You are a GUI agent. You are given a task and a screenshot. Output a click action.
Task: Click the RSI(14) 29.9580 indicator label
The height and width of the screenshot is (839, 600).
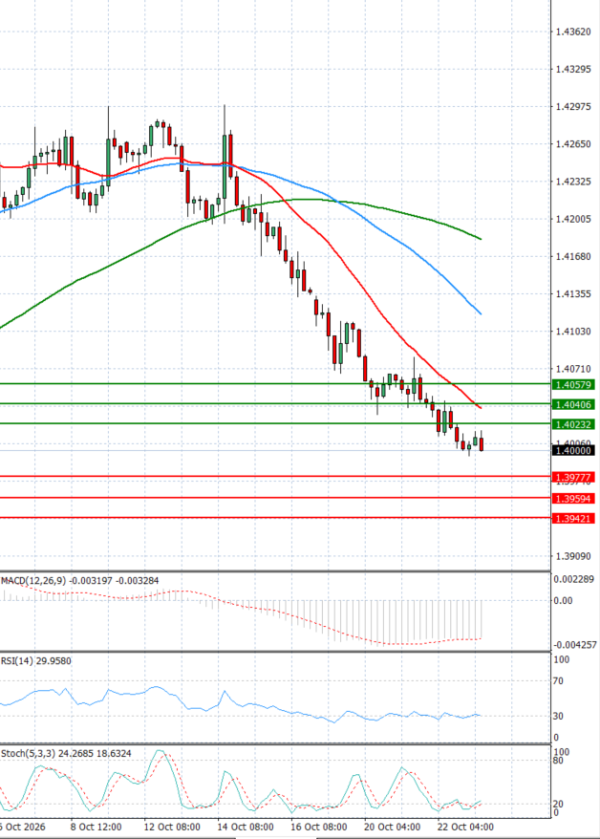[x=36, y=661]
